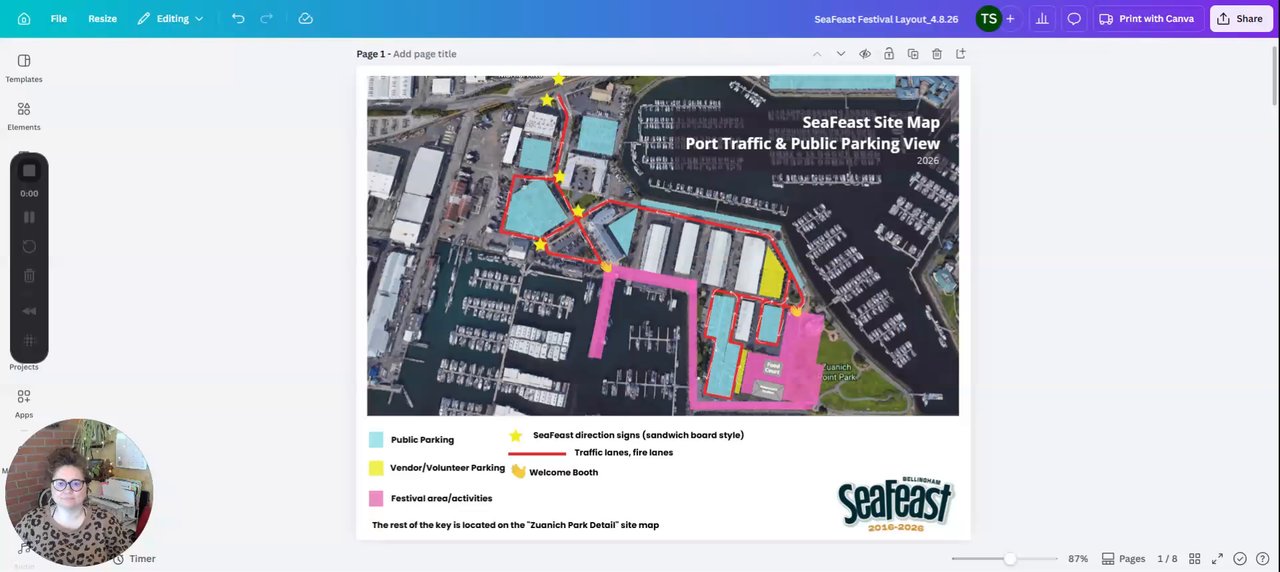Select the yellow Vendor/Volunteer Parking square
Image resolution: width=1280 pixels, height=572 pixels.
click(x=376, y=468)
